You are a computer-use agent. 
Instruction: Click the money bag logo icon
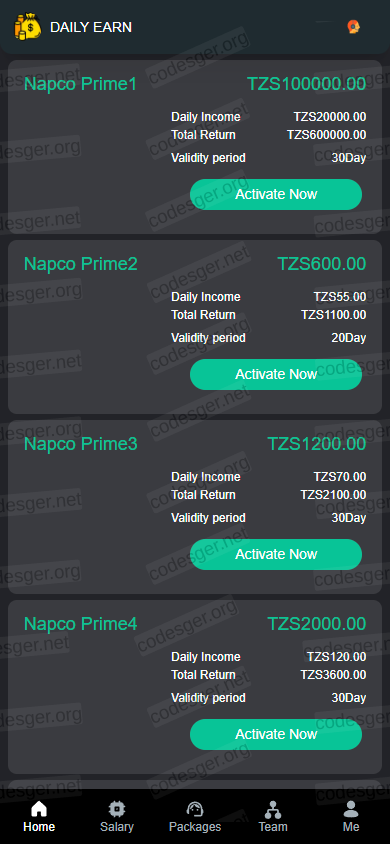(27, 26)
